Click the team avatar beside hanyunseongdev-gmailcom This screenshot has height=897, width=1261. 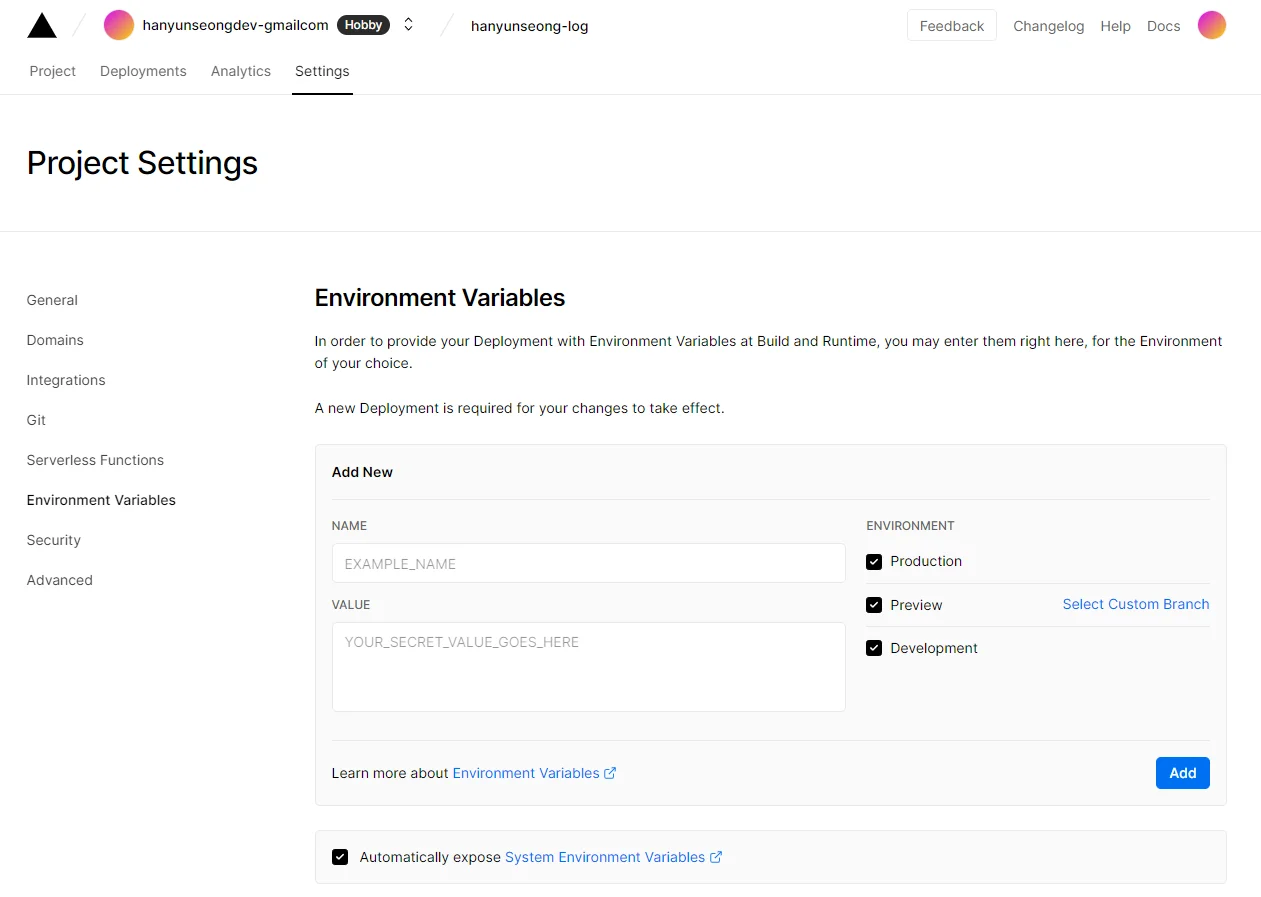click(119, 25)
